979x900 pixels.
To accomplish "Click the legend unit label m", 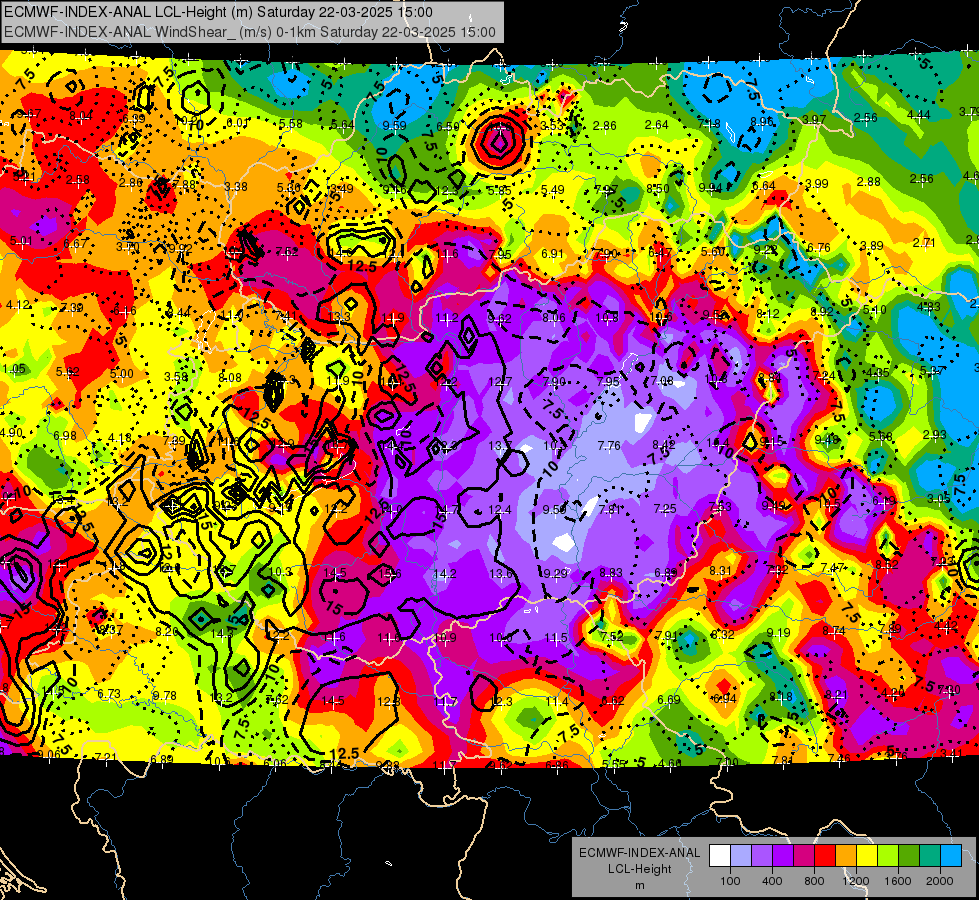I will [x=639, y=886].
